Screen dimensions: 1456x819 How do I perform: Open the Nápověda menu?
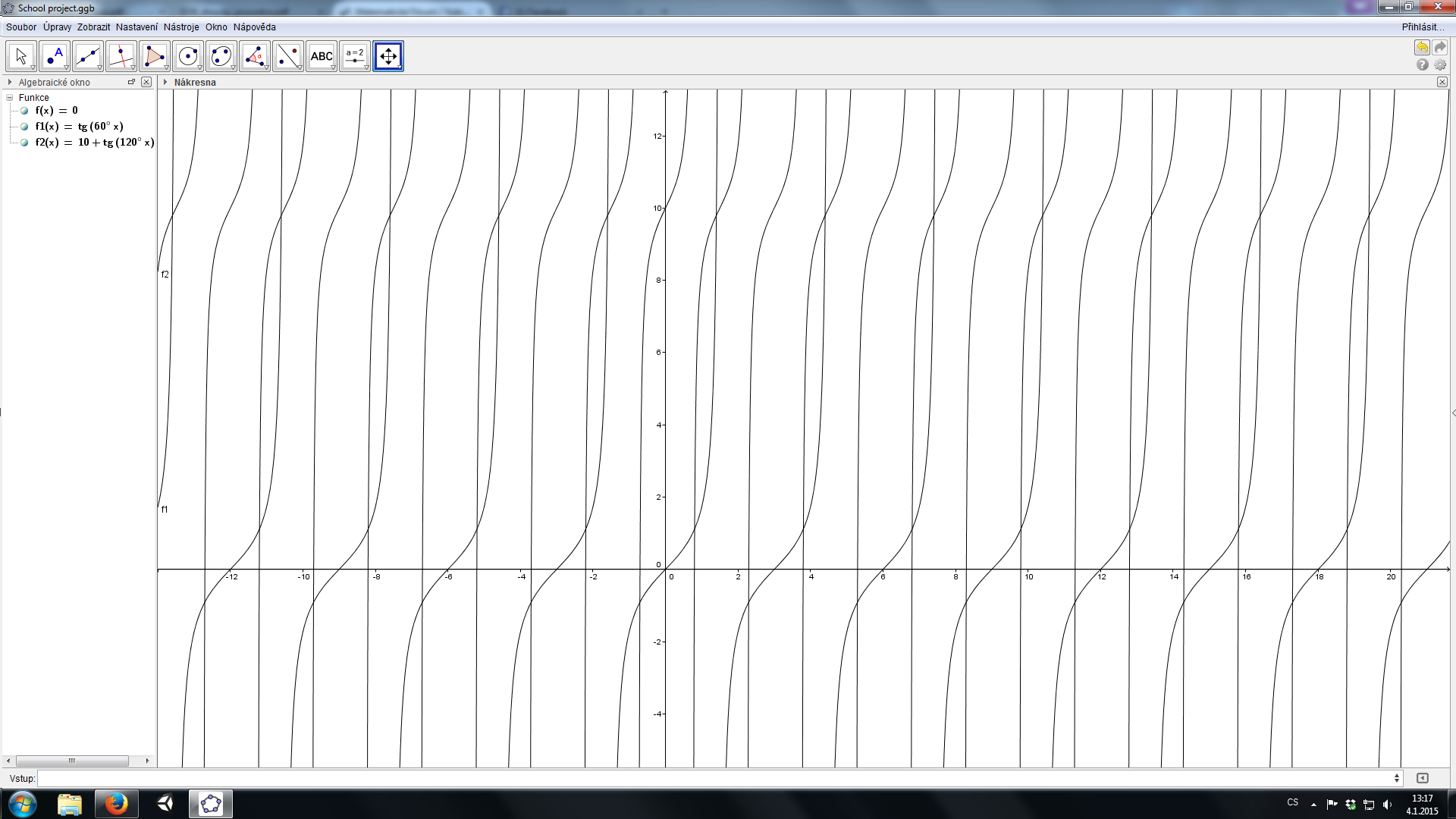tap(255, 27)
